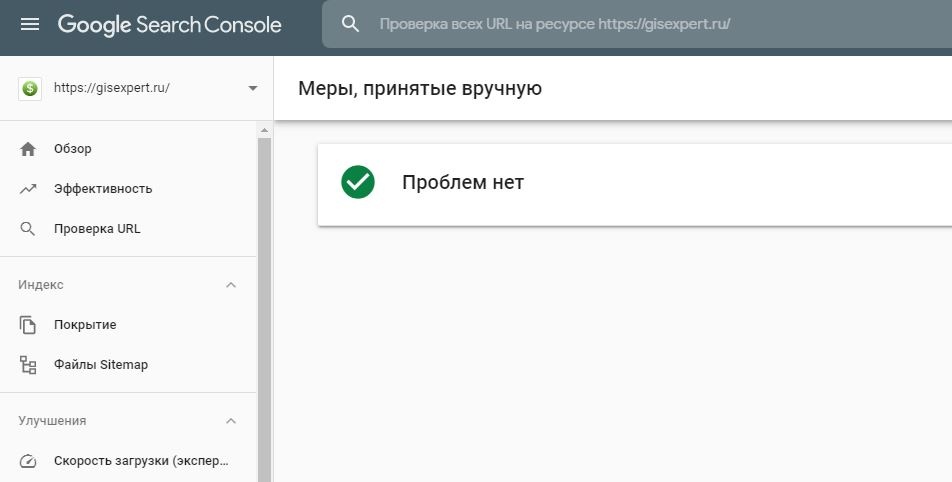Click the green checkmark status icon

[x=358, y=183]
